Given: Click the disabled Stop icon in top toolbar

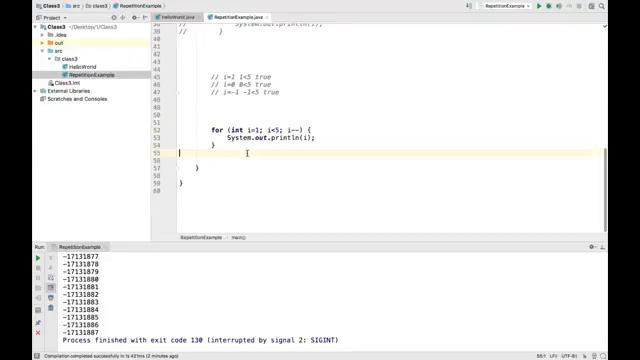Looking at the screenshot, I should 579,6.
